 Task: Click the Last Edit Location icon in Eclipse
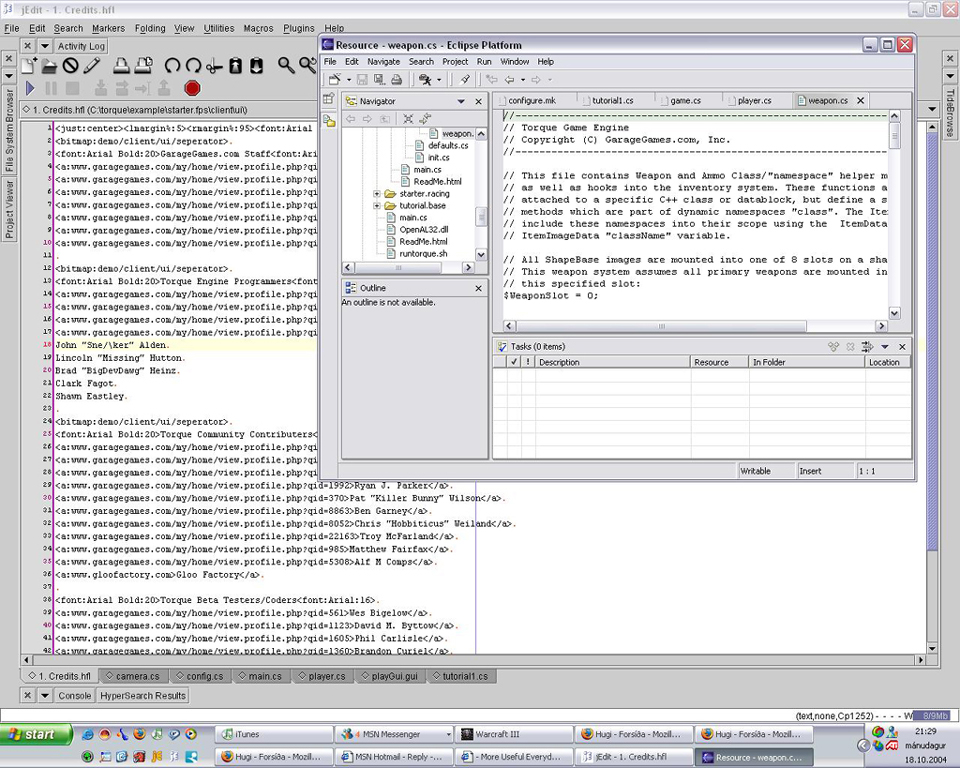(x=491, y=80)
